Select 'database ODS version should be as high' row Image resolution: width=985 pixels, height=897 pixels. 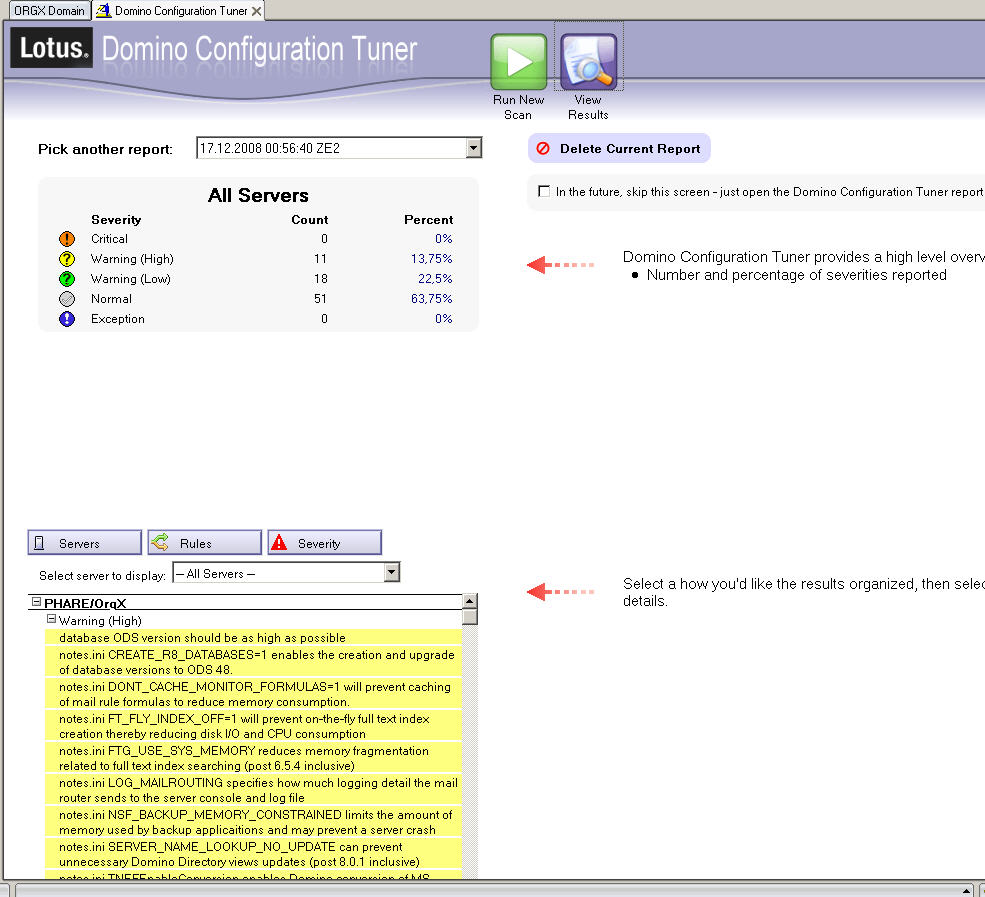[253, 638]
